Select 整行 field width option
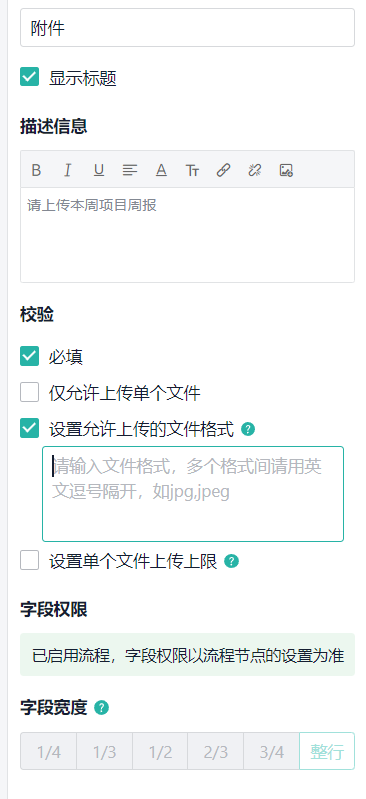The width and height of the screenshot is (366, 799). coord(327,751)
